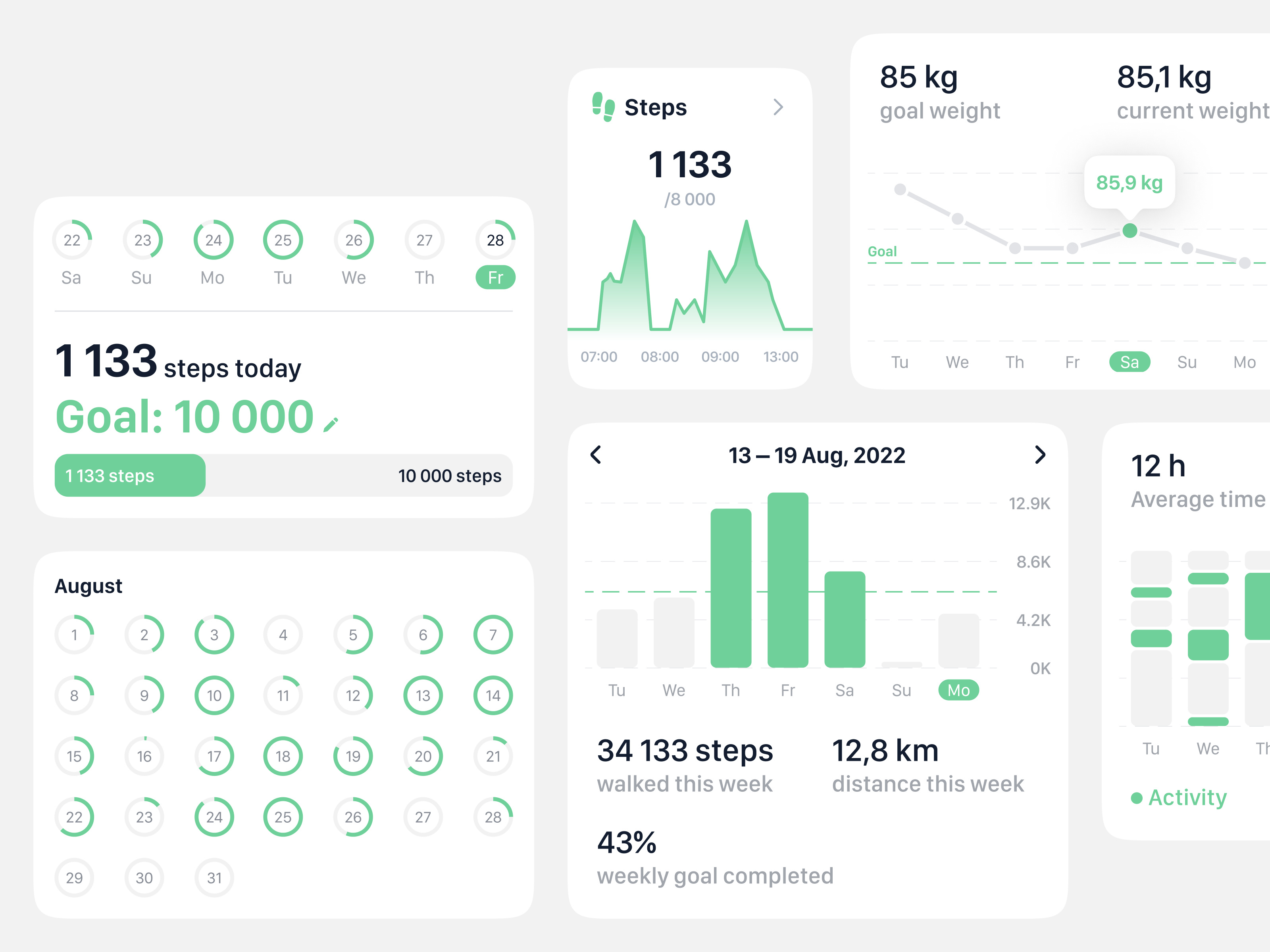
Task: Select the Th tab under weekly bars
Action: 730,690
